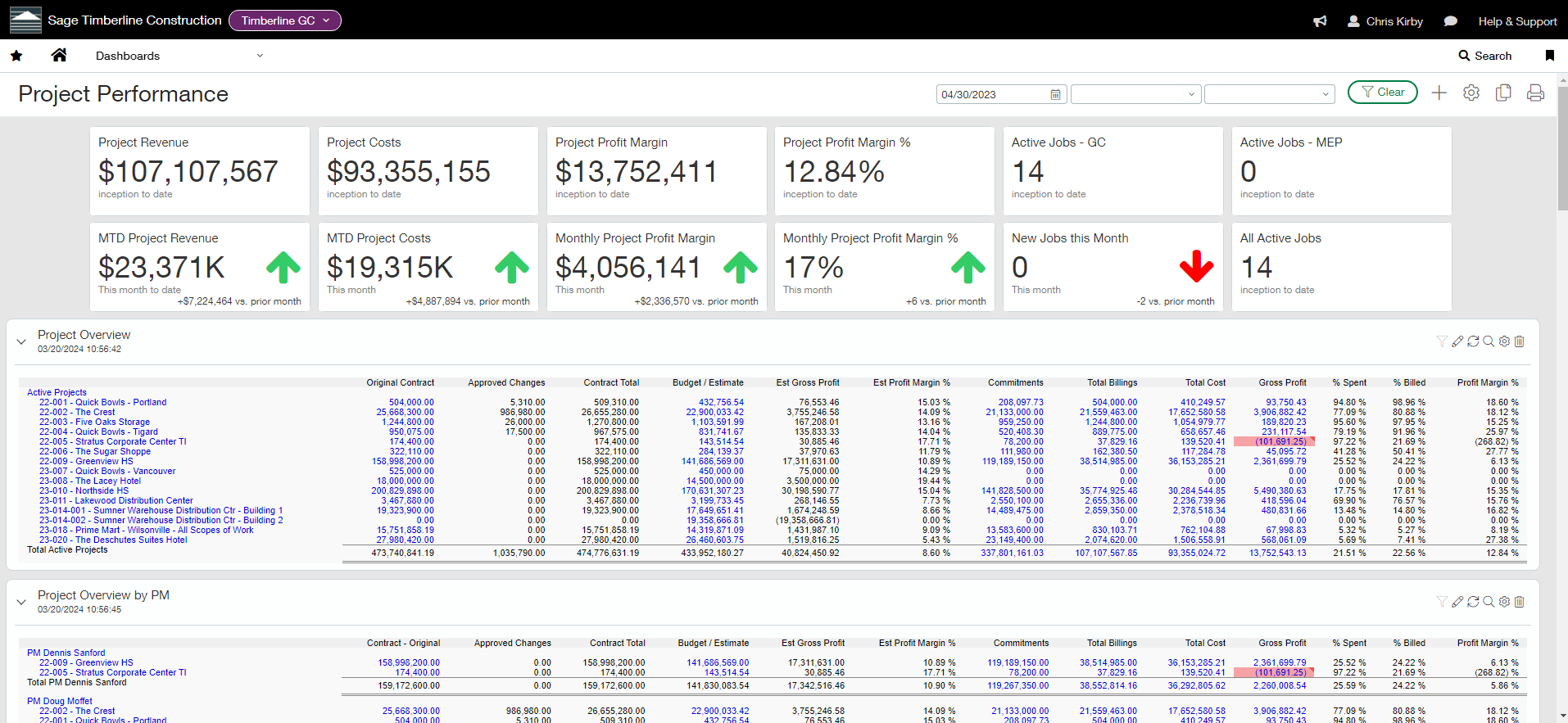Click the New Jobs this Month card
This screenshot has width=1568, height=723.
[x=1113, y=267]
